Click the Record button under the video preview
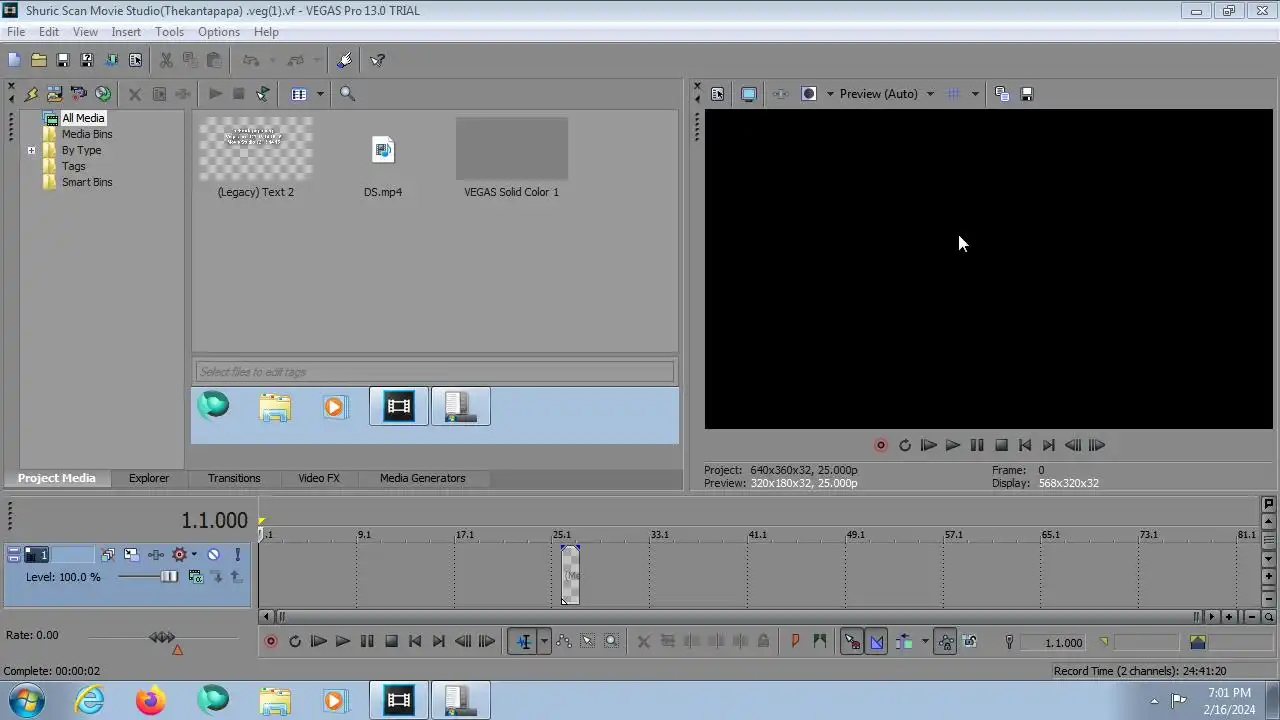1280x720 pixels. point(881,446)
